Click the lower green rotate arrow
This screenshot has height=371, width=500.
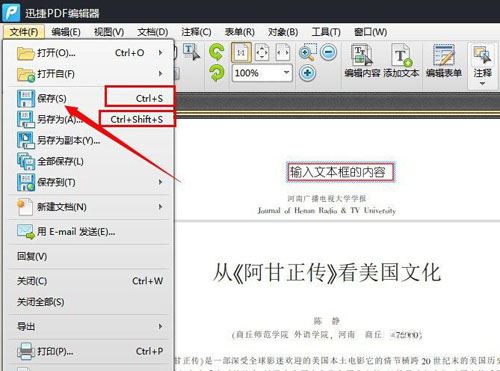[x=217, y=73]
